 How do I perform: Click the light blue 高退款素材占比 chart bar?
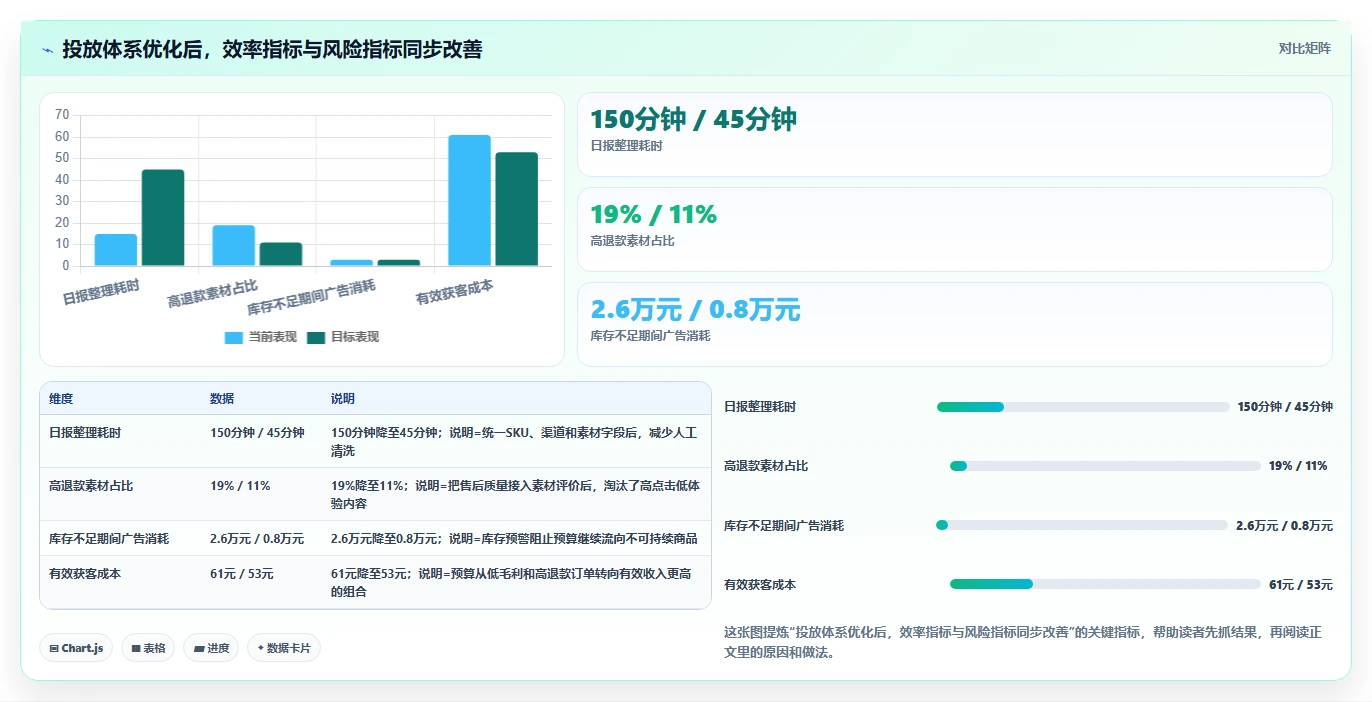pos(234,246)
